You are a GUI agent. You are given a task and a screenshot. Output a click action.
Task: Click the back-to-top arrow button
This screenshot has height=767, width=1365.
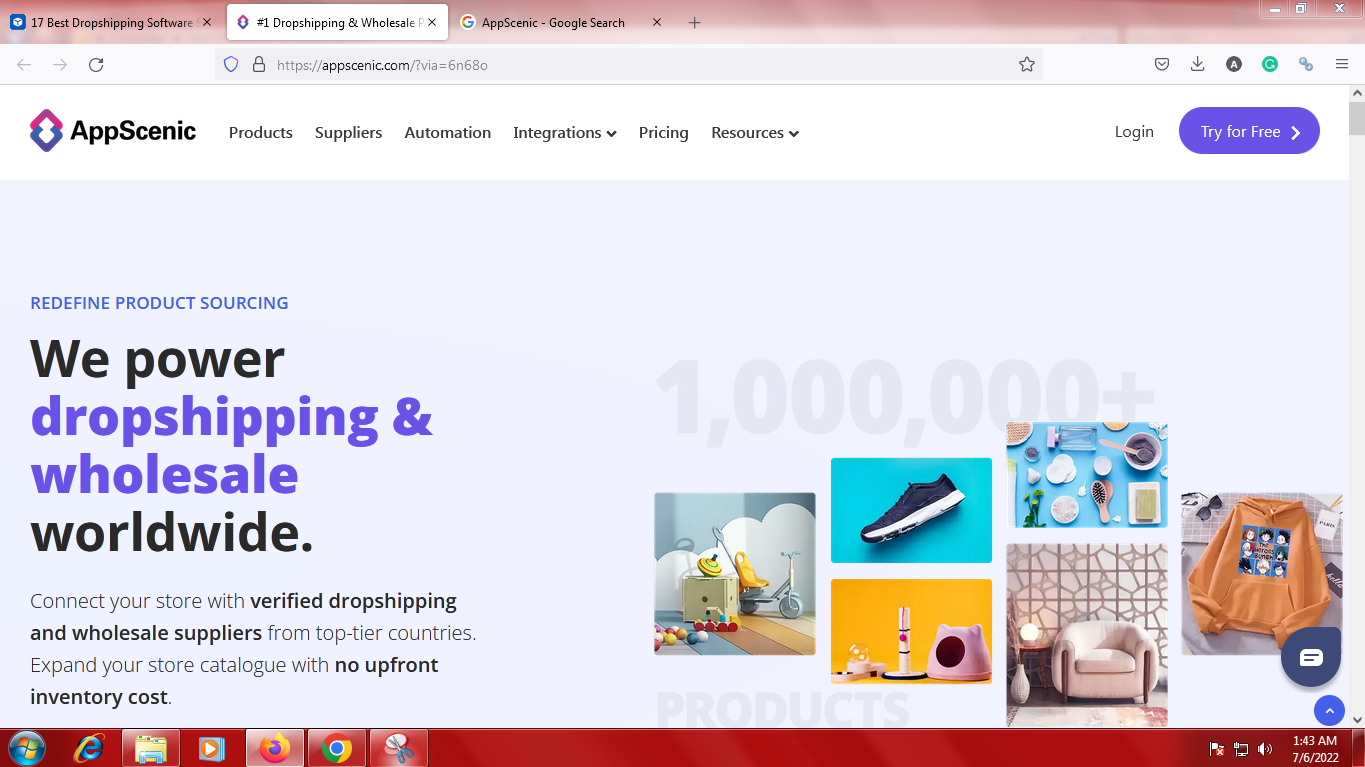point(1329,711)
